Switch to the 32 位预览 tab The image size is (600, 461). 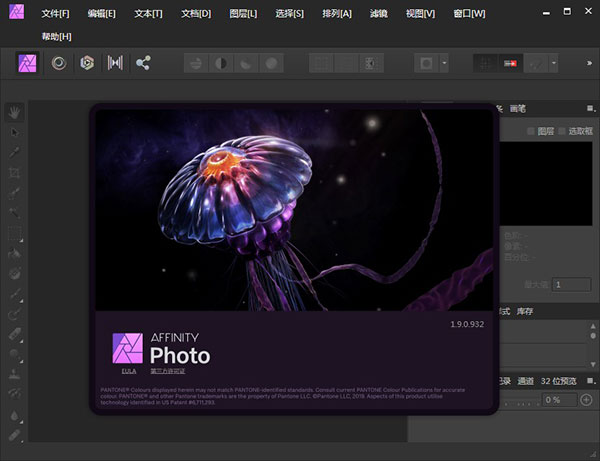(558, 381)
